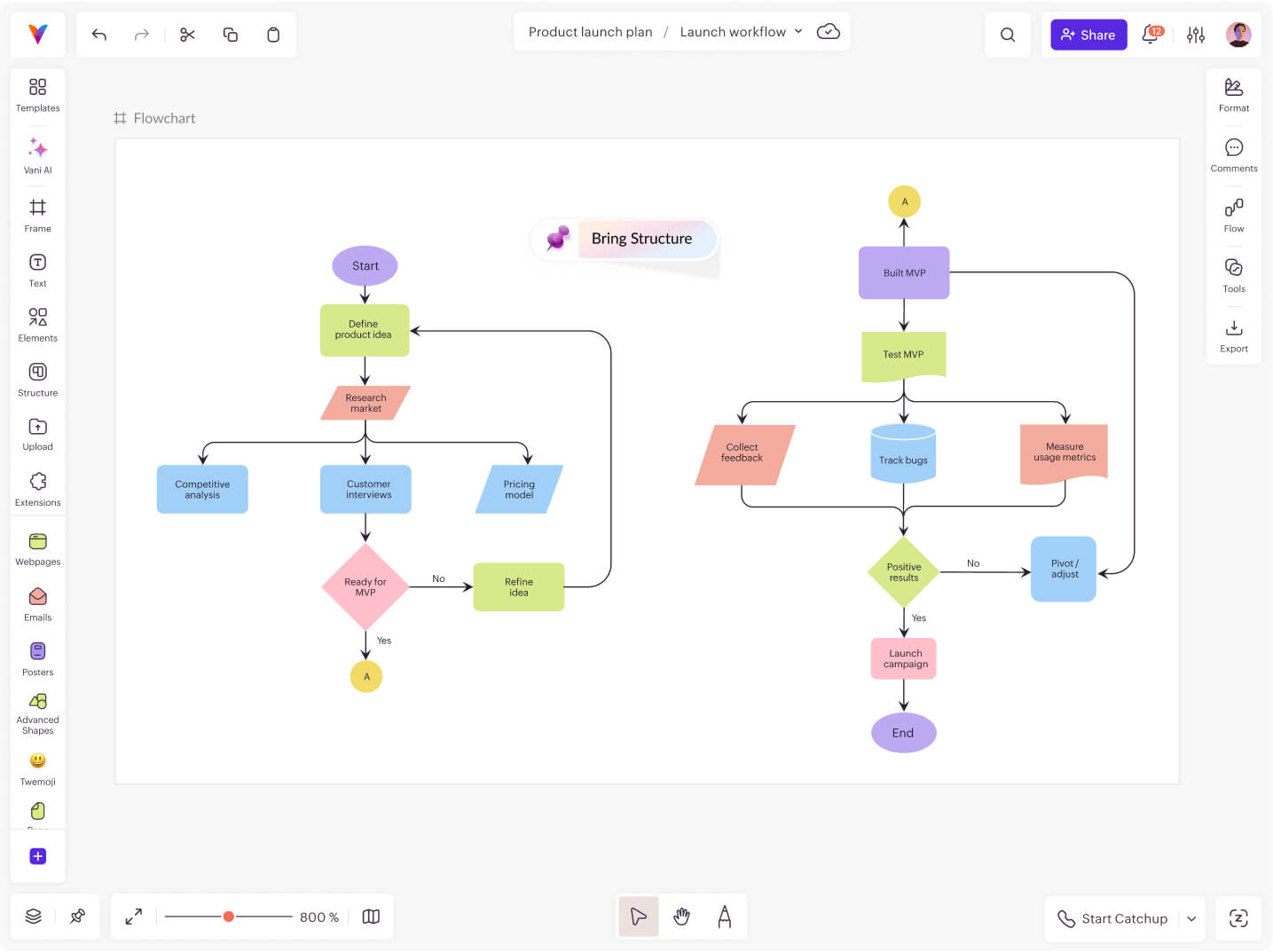Screen dimensions: 1273x952
Task: Toggle the minimap view
Action: (x=371, y=916)
